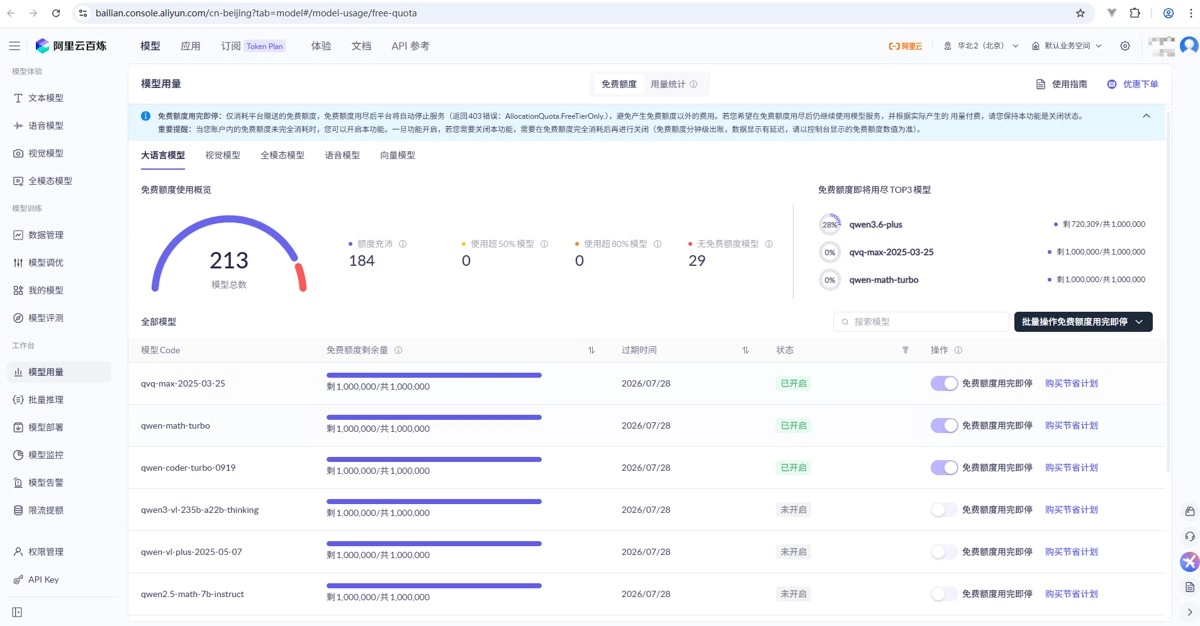
Task: Collapse the blue notice banner with the chevron
Action: pos(1146,116)
